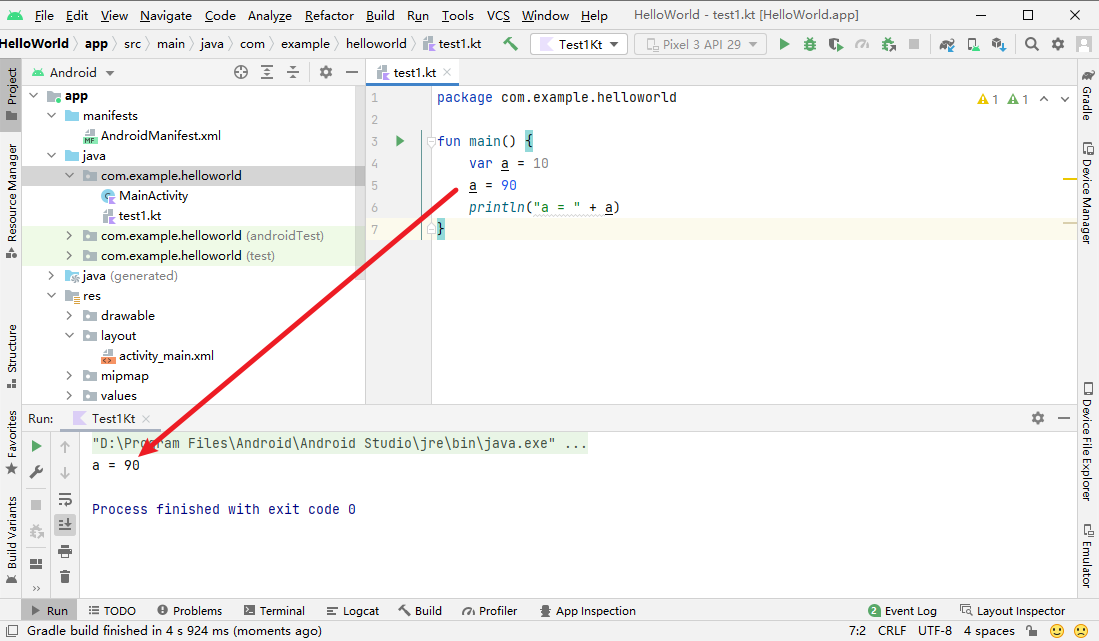Click the UTF-8 encoding in status bar
The image size is (1099, 641).
935,630
